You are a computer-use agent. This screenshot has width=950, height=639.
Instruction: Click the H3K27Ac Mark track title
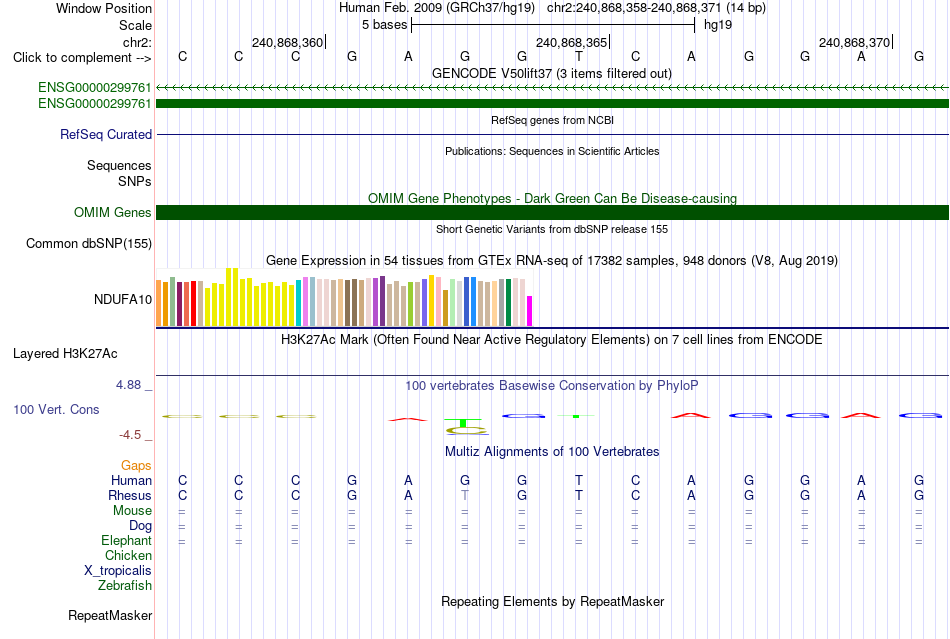point(551,339)
